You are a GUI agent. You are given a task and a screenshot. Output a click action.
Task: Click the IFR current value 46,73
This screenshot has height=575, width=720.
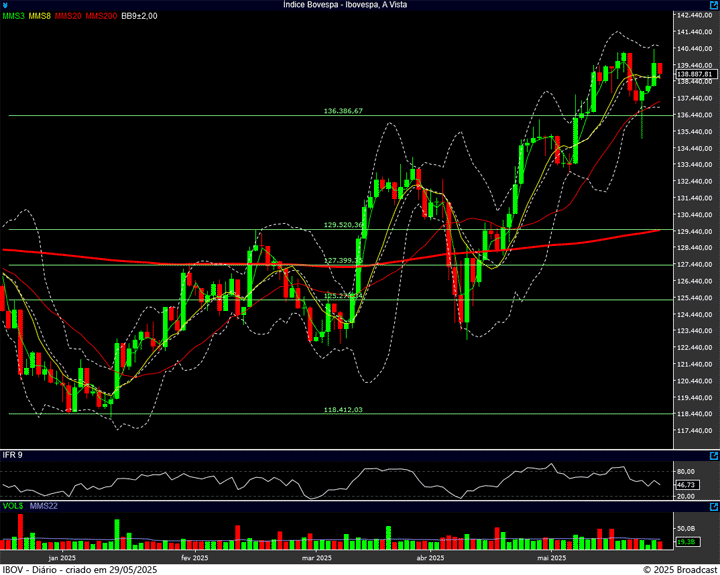(x=688, y=485)
